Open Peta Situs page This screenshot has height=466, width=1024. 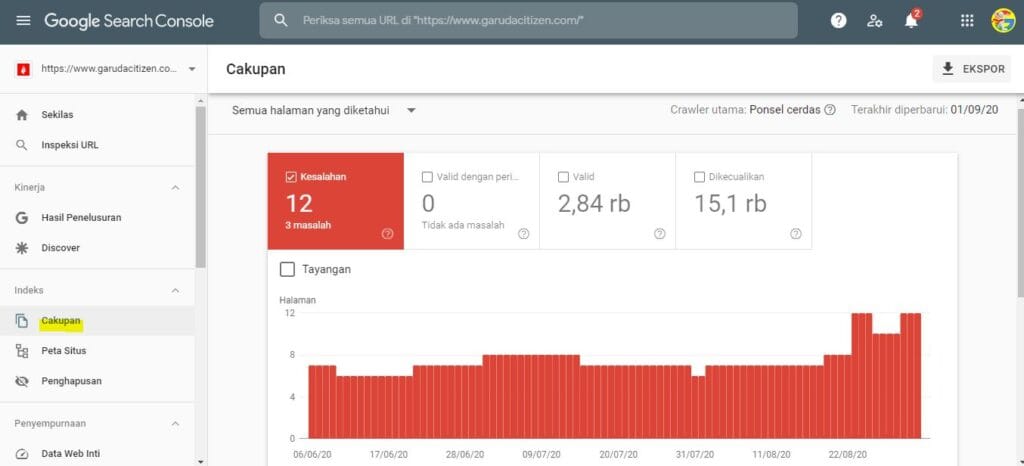click(x=97, y=351)
